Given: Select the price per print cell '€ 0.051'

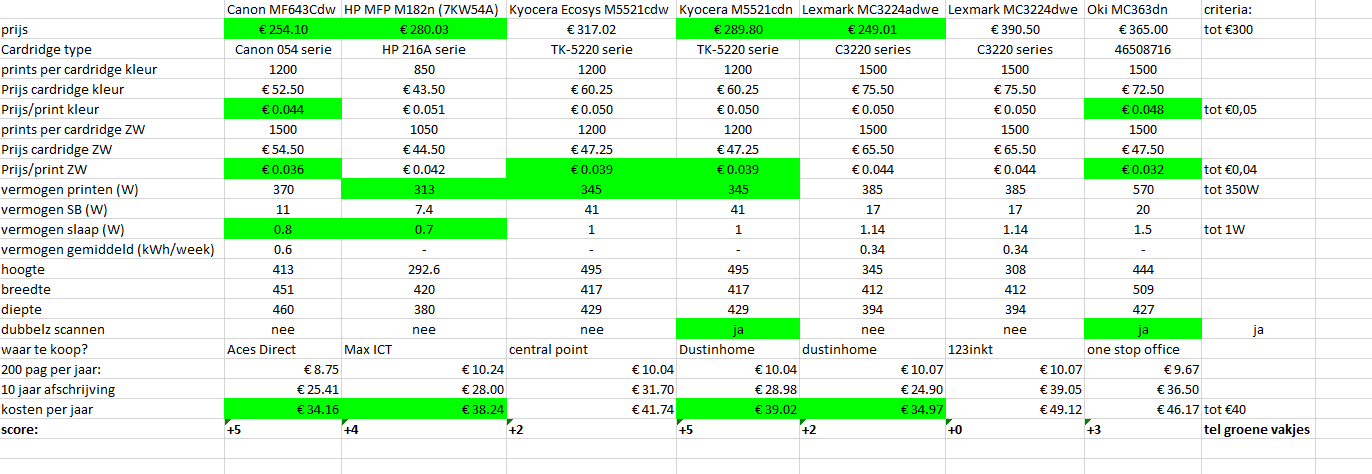Looking at the screenshot, I should (424, 110).
